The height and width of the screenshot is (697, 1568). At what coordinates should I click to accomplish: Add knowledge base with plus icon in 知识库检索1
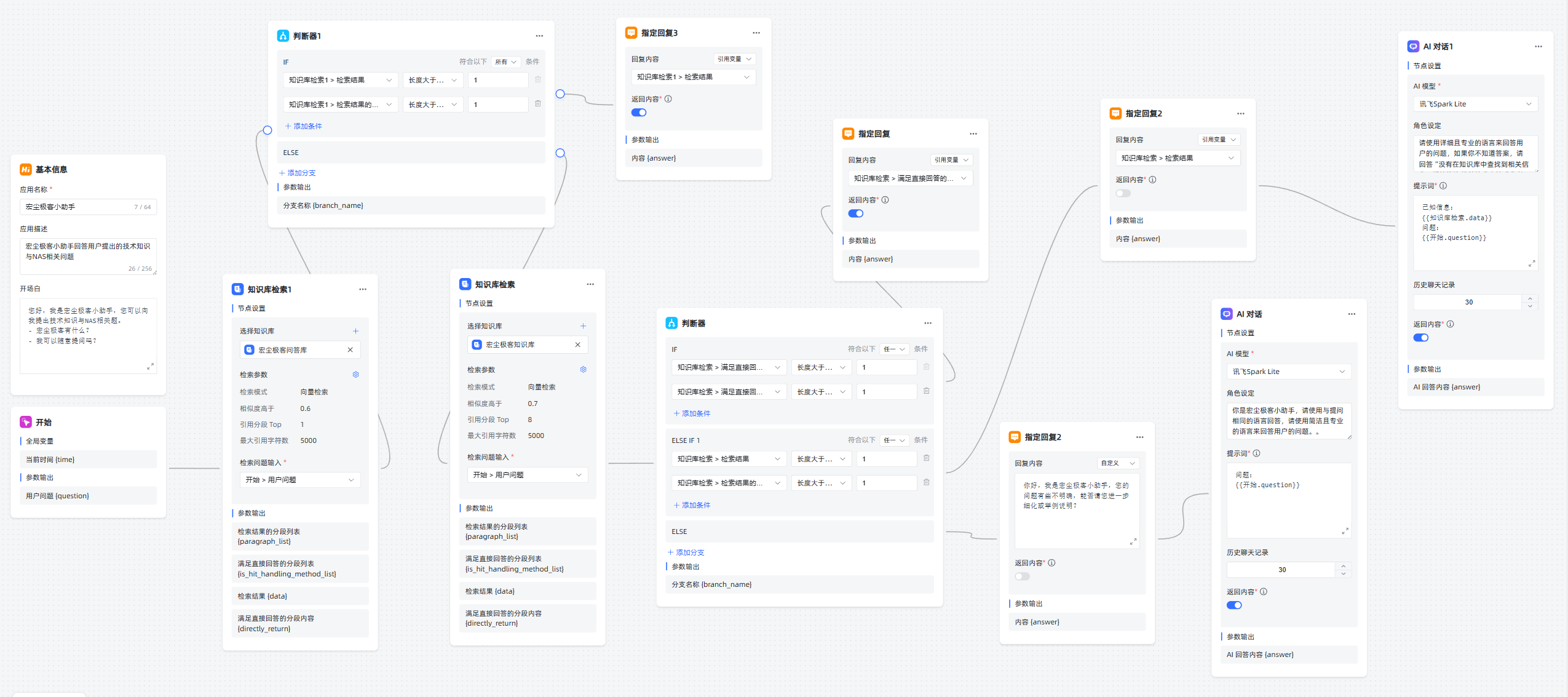click(x=355, y=331)
